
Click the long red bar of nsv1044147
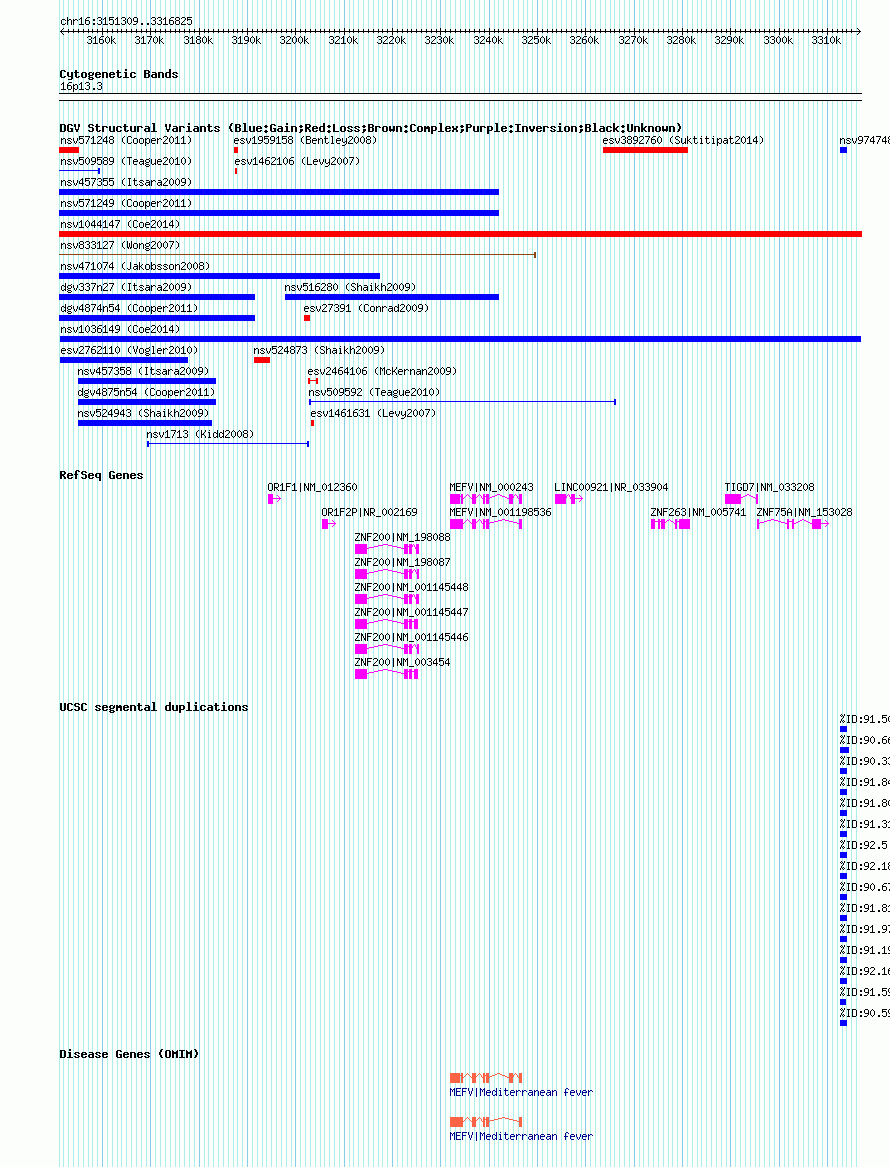[461, 234]
